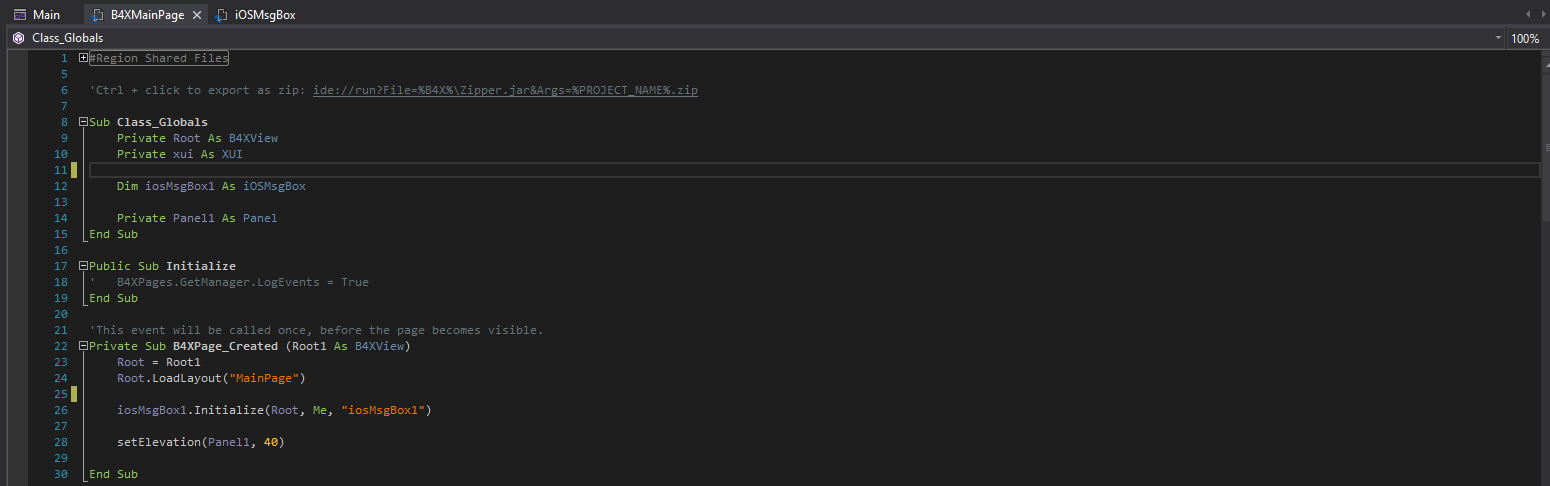Click the B4XMainPage tab's class icon
Viewport: 1550px width, 486px height.
[x=98, y=15]
